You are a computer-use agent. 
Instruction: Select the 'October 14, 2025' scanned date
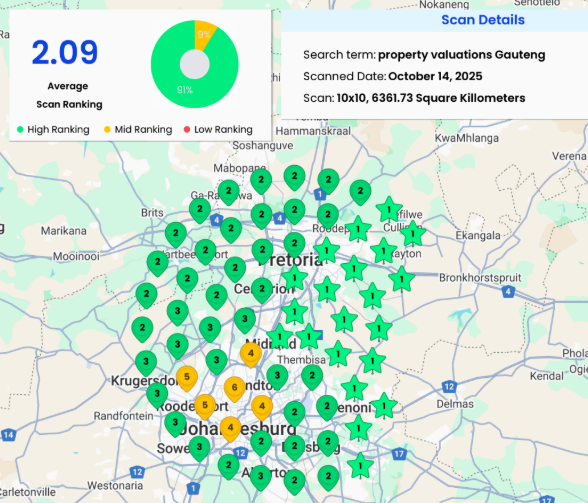[435, 76]
